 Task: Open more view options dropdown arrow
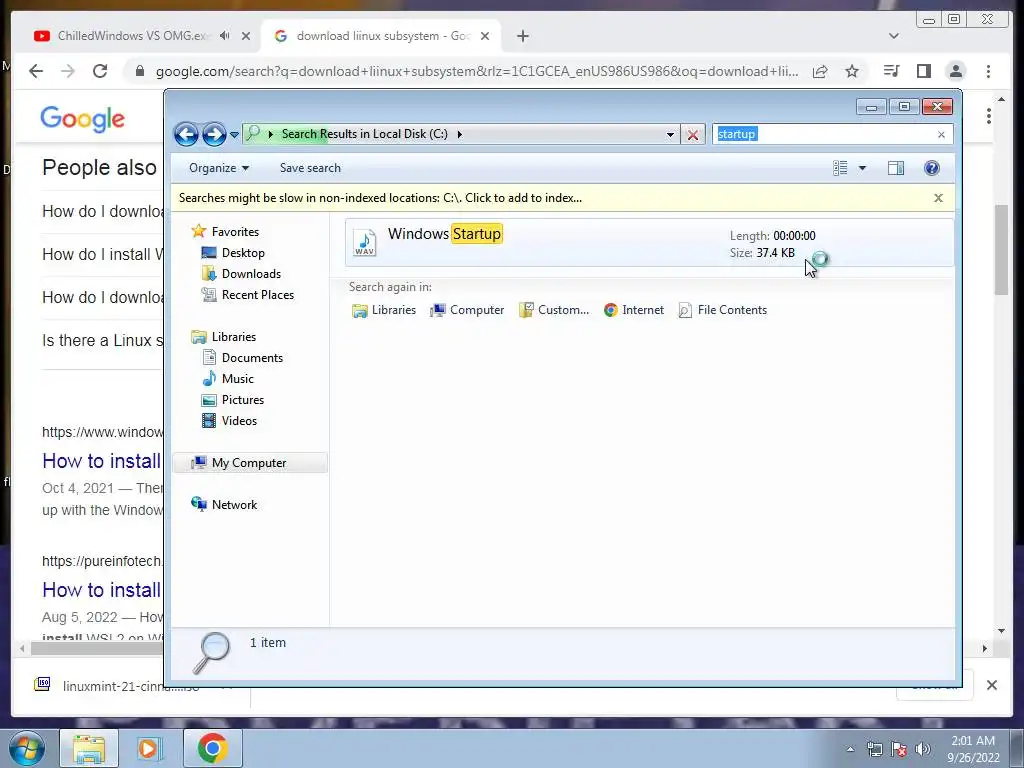click(862, 168)
